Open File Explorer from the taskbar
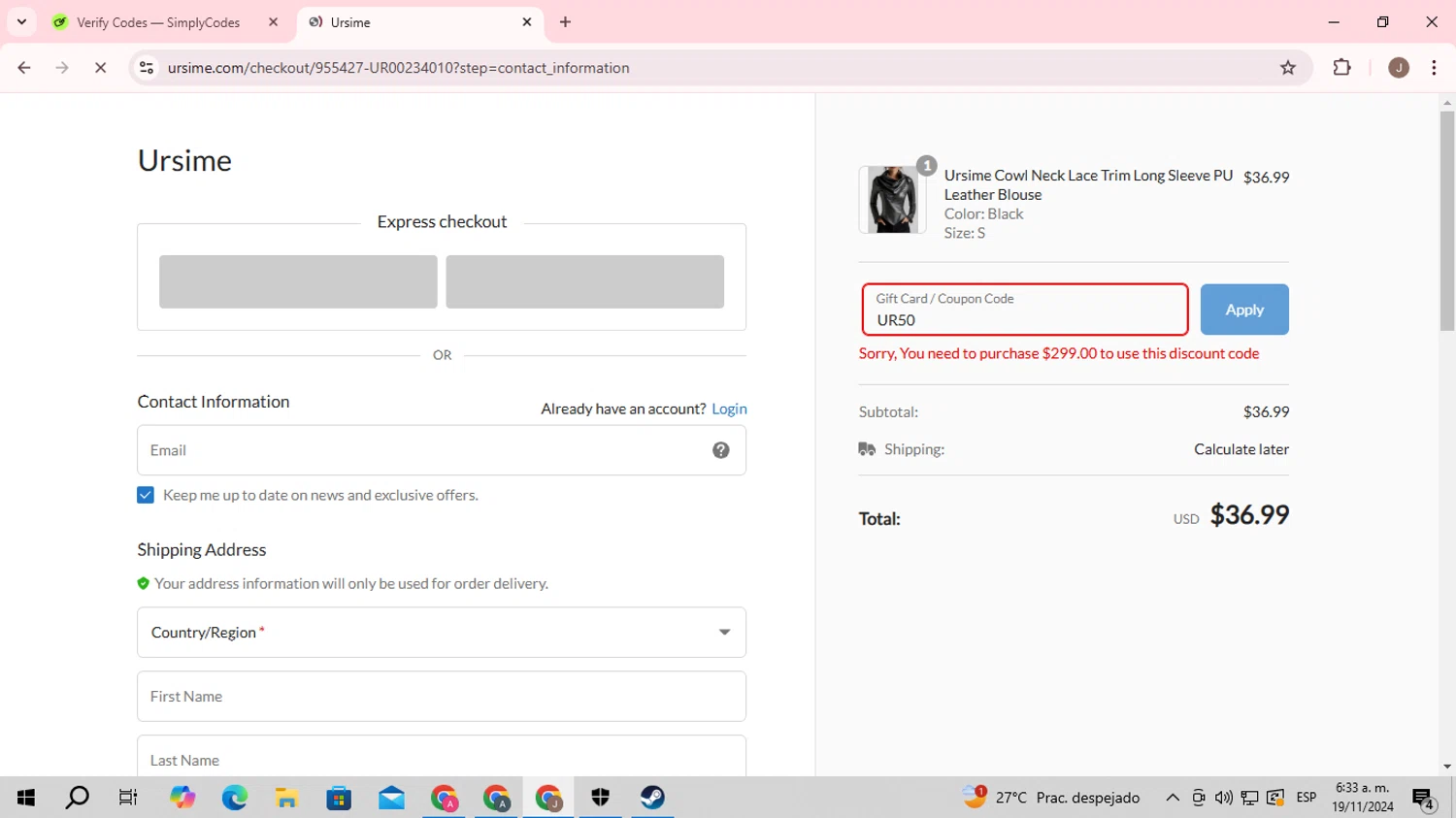 [x=286, y=798]
